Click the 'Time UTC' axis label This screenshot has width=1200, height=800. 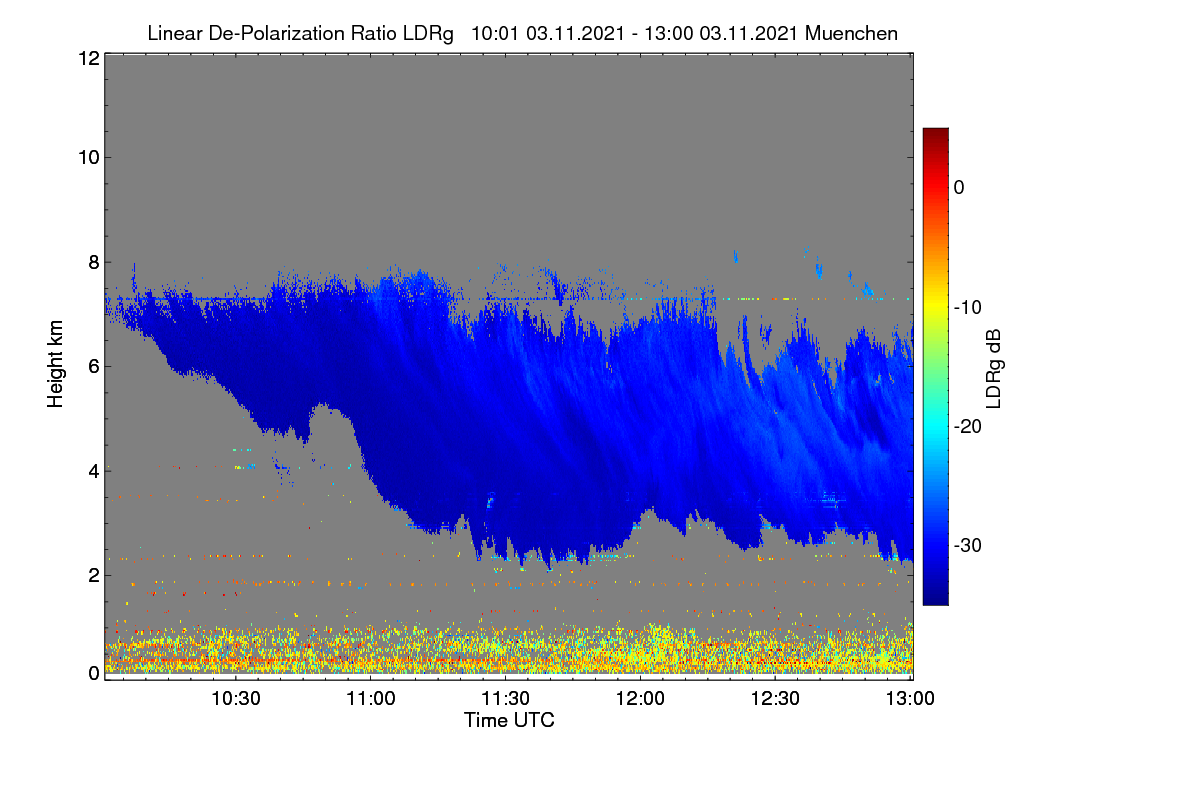click(x=509, y=719)
